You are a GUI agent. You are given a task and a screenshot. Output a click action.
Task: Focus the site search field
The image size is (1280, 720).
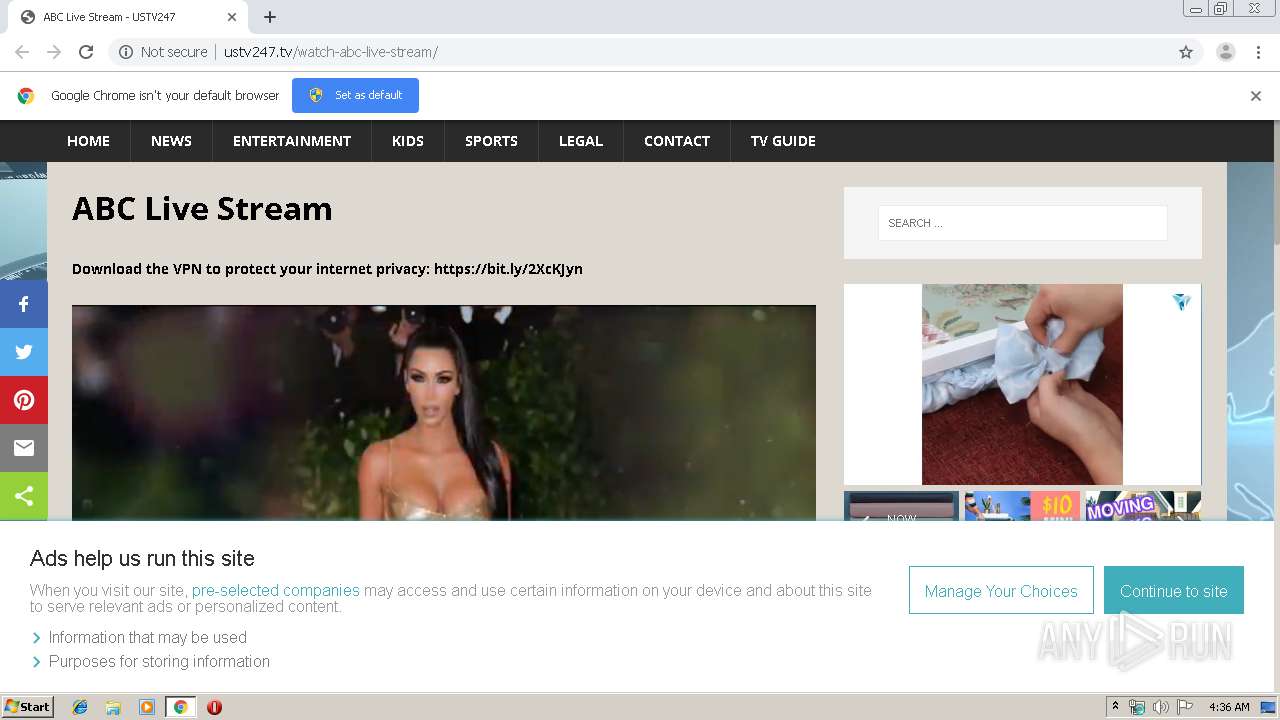click(x=1022, y=223)
